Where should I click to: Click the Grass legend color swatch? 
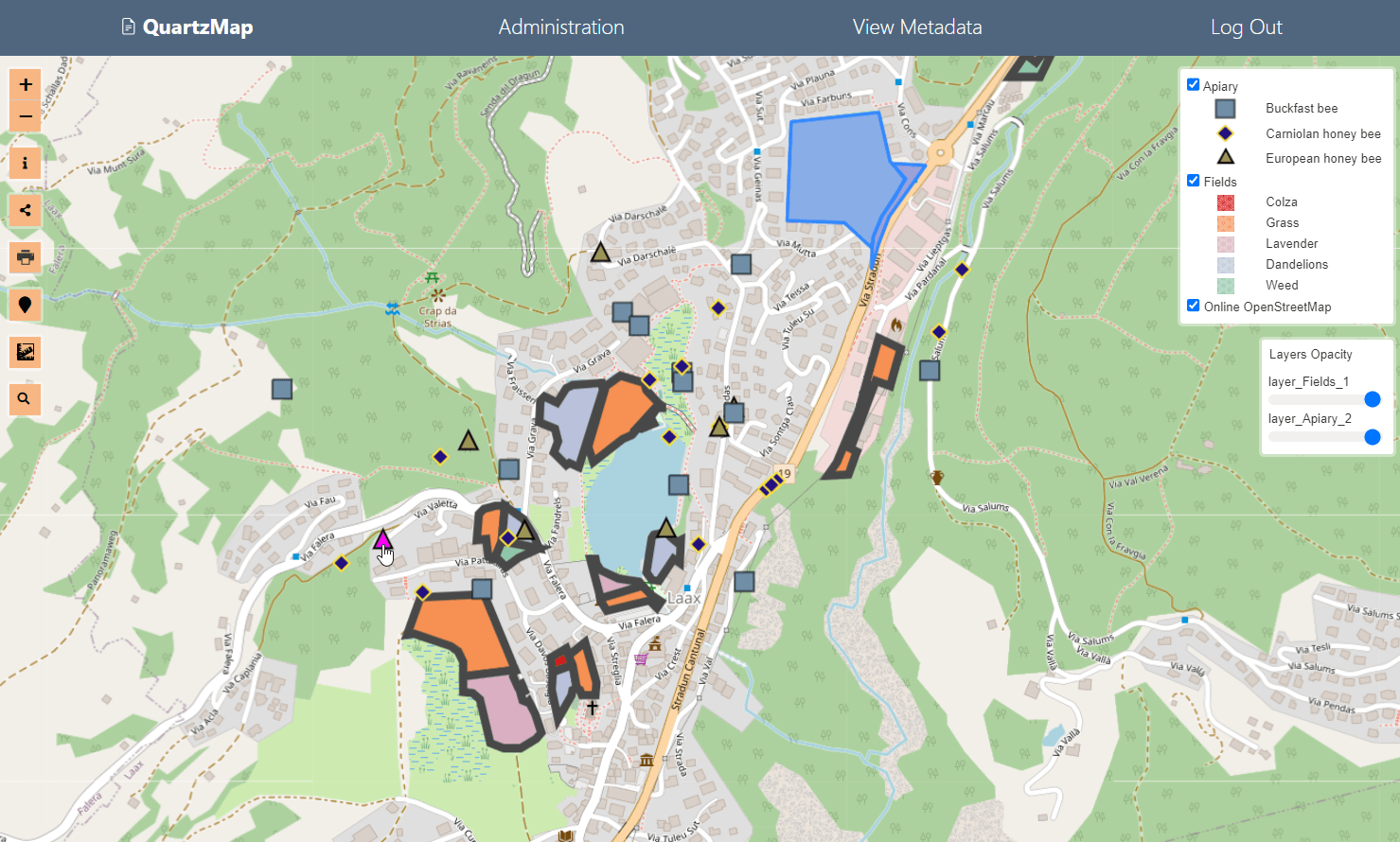coord(1226,223)
